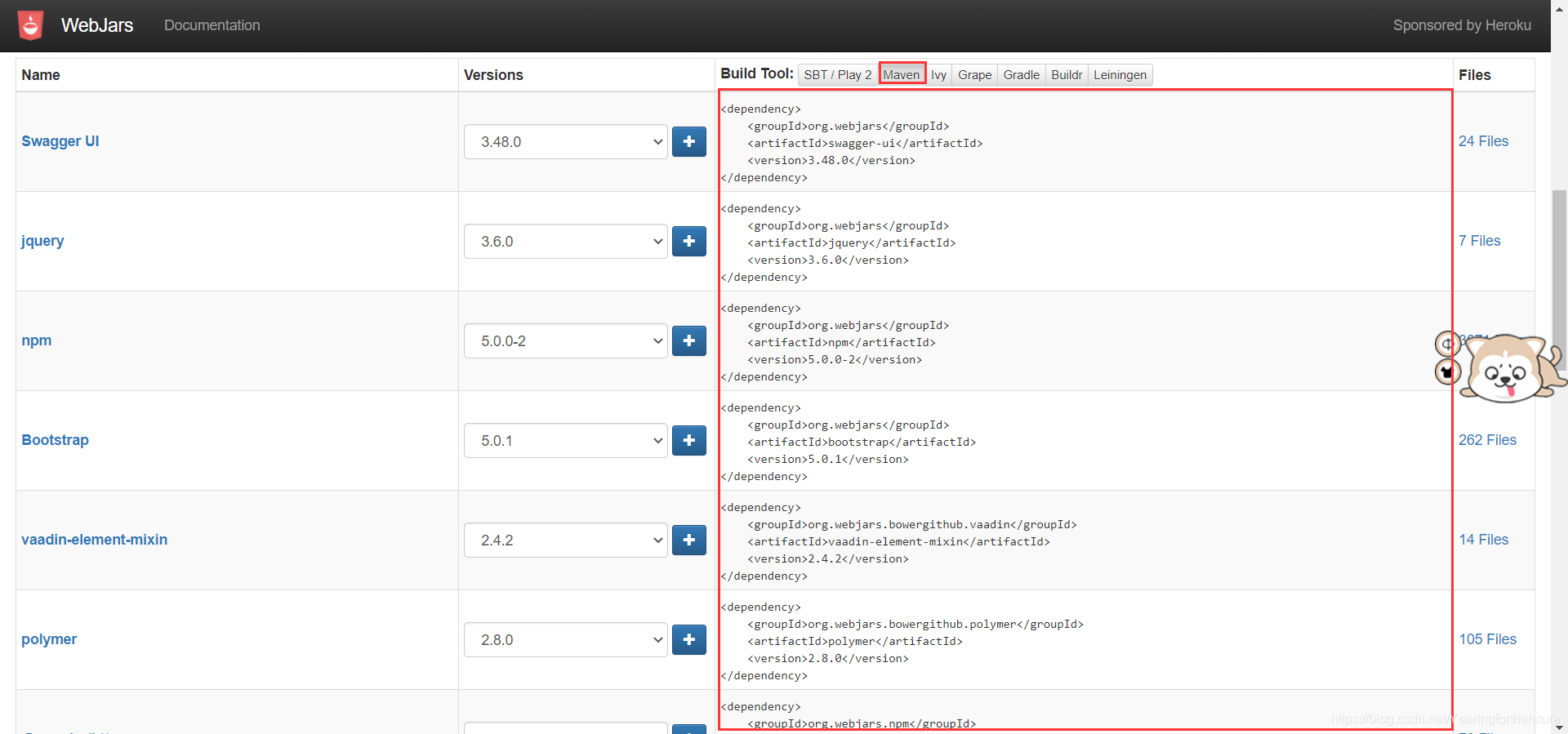
Task: Click the upper round icon beside mascot
Action: pyautogui.click(x=1447, y=344)
